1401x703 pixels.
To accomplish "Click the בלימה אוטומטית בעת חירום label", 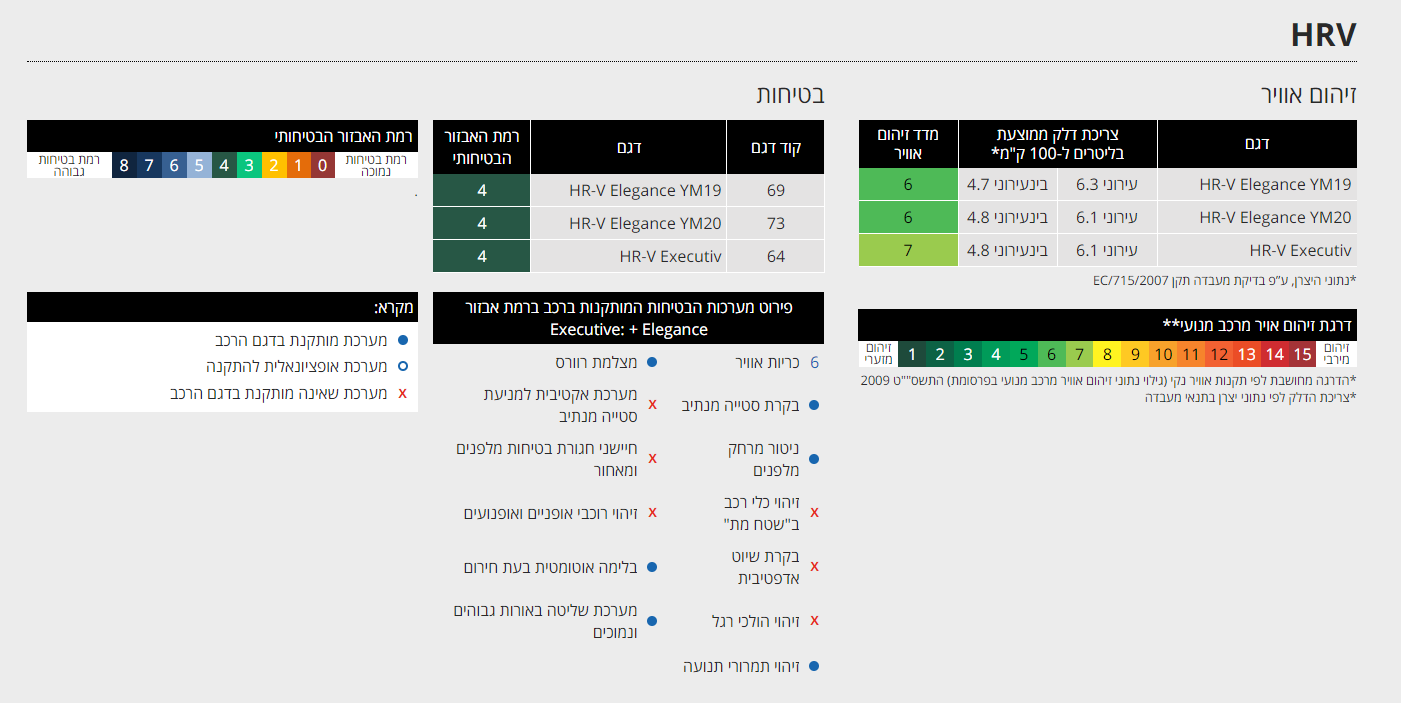I will [550, 567].
